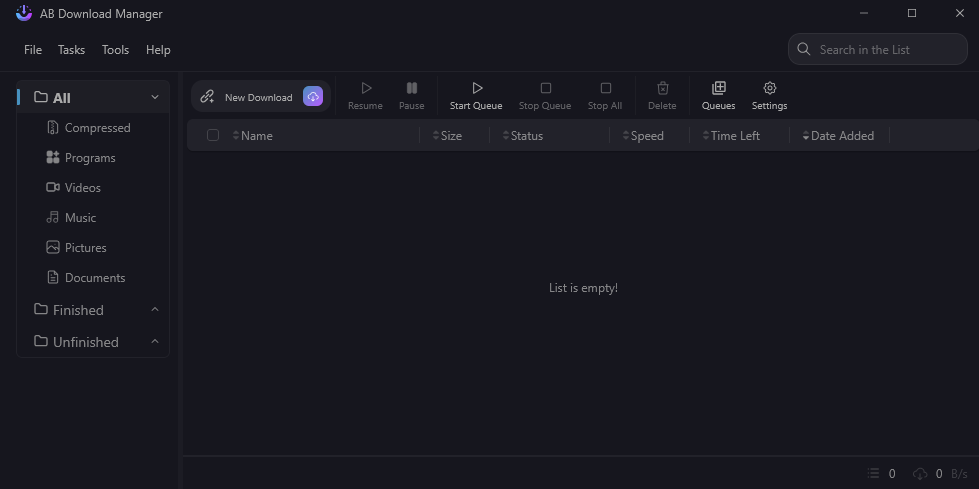Expand the Finished category
This screenshot has width=979, height=489.
click(x=155, y=310)
